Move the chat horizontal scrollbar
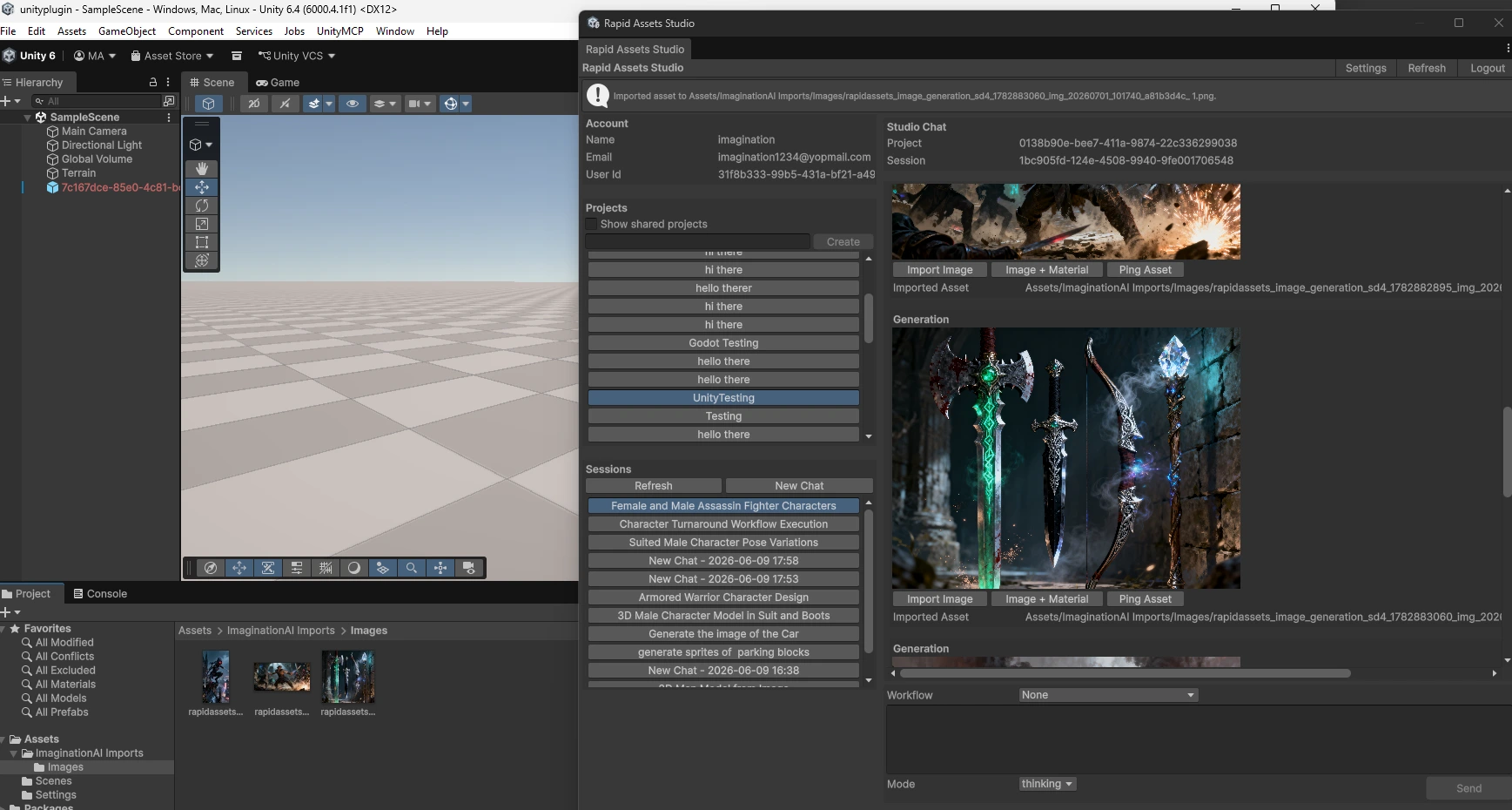 [x=1125, y=673]
